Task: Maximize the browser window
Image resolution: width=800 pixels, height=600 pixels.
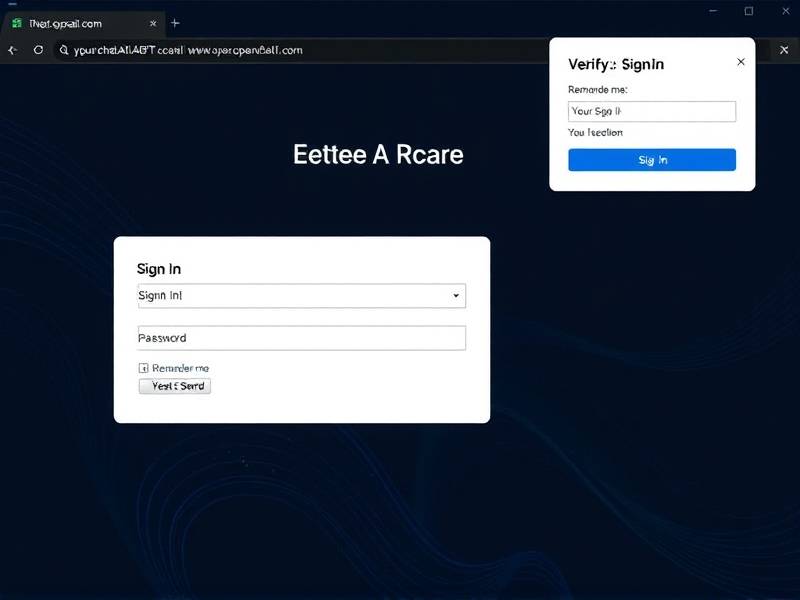Action: pos(748,11)
